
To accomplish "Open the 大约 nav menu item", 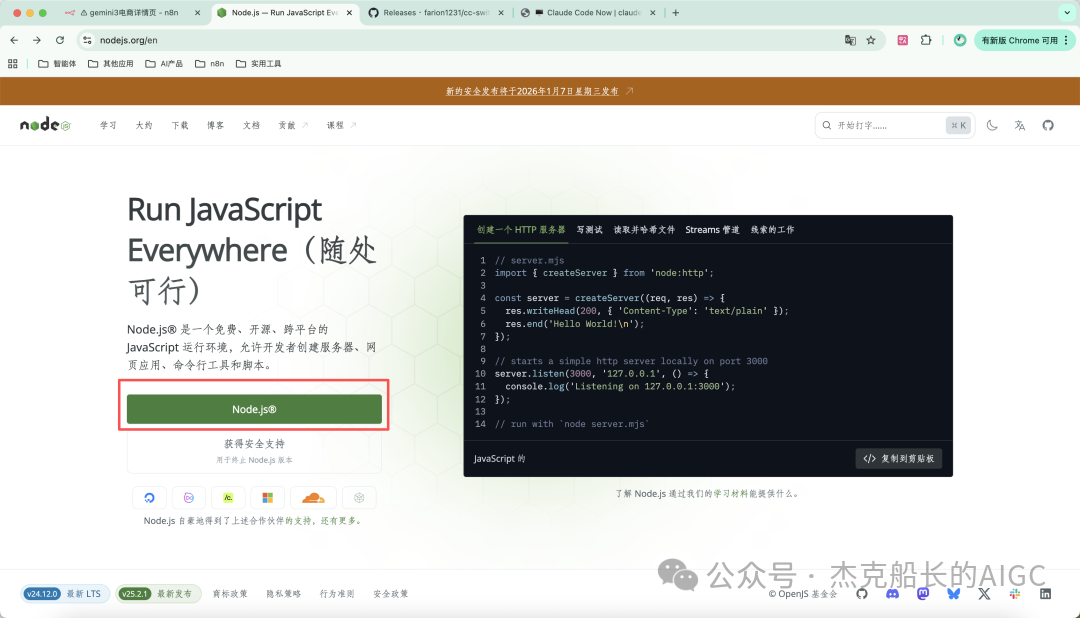I will coord(144,125).
